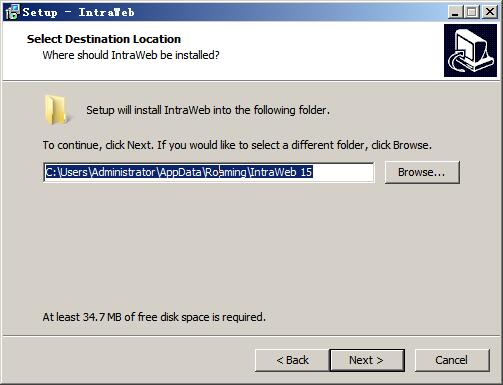Click the 'Setup - IntraWeb' title bar text
The width and height of the screenshot is (503, 385).
[x=78, y=12]
